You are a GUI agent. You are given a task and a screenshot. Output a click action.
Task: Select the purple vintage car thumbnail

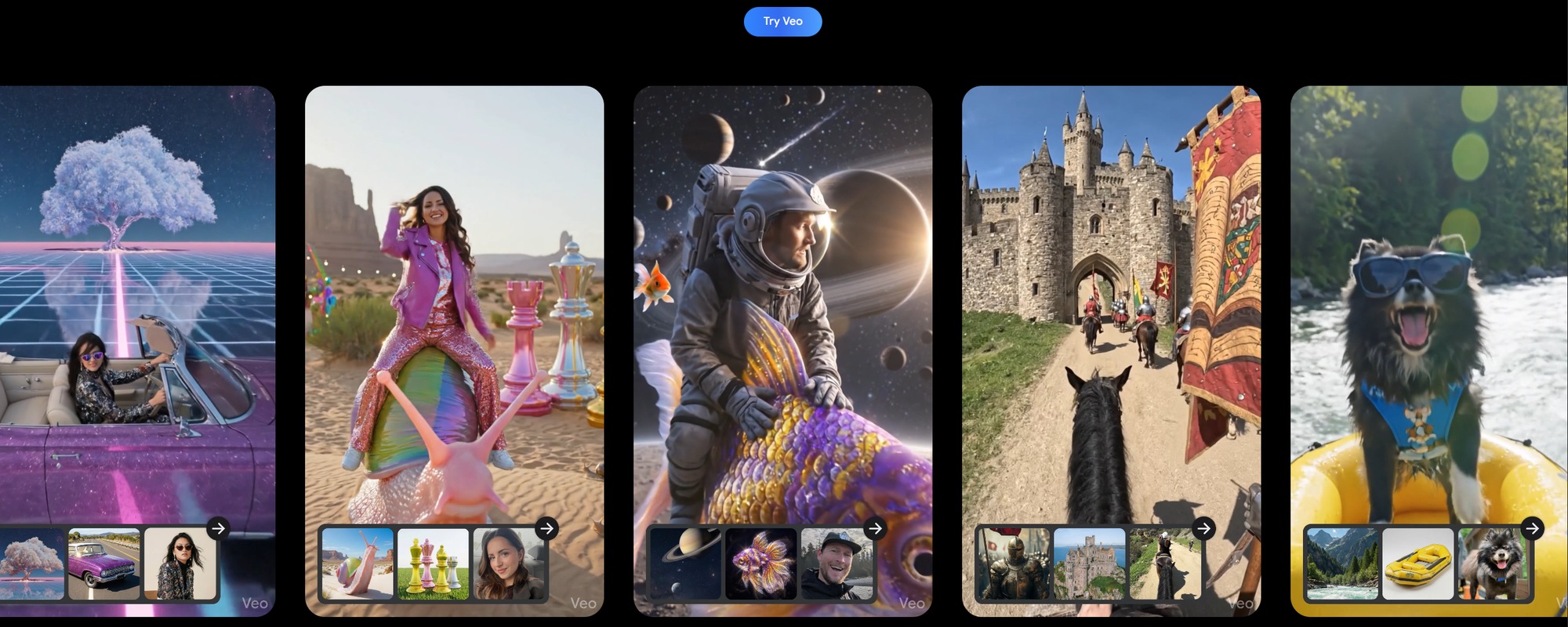click(x=104, y=564)
